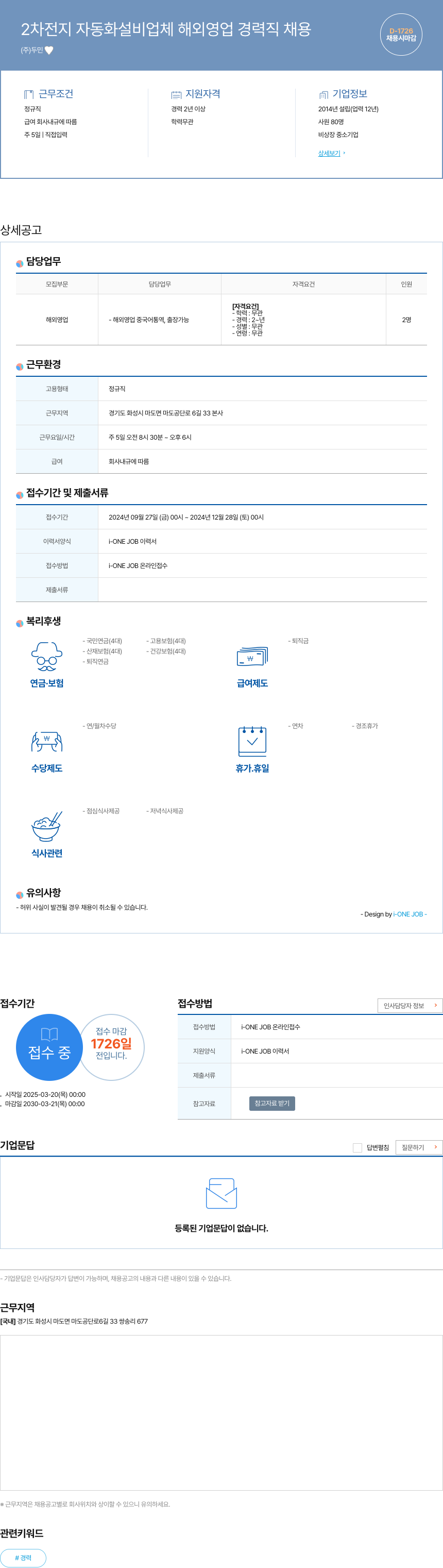
Task: Click the 담당업무 section bullet icon
Action: point(20,263)
